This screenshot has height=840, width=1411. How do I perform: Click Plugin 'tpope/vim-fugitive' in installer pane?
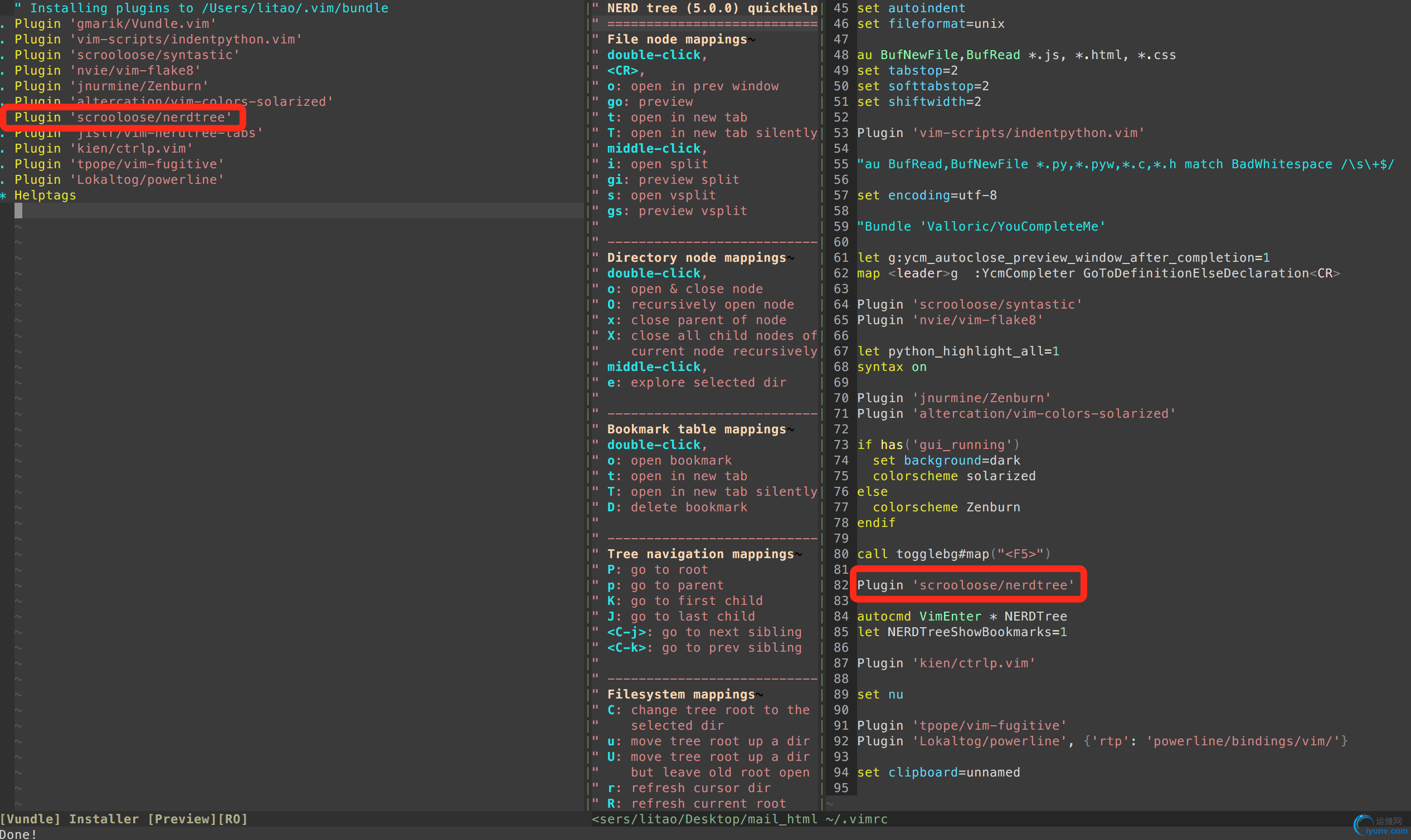tap(119, 164)
